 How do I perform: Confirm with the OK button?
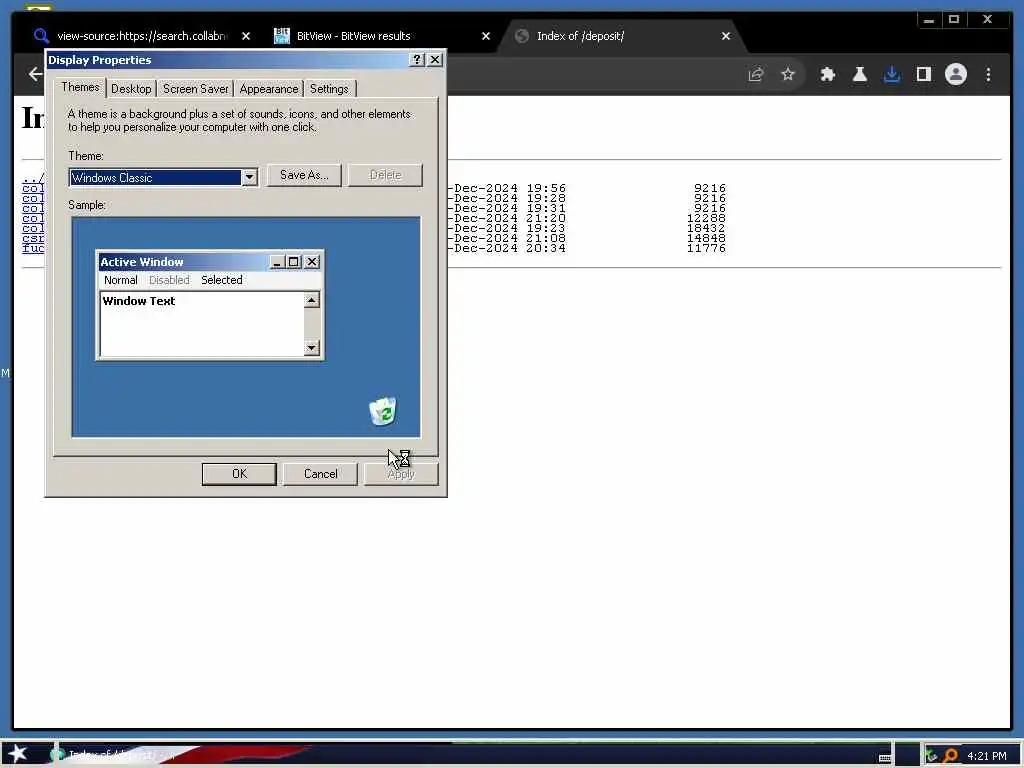point(239,473)
